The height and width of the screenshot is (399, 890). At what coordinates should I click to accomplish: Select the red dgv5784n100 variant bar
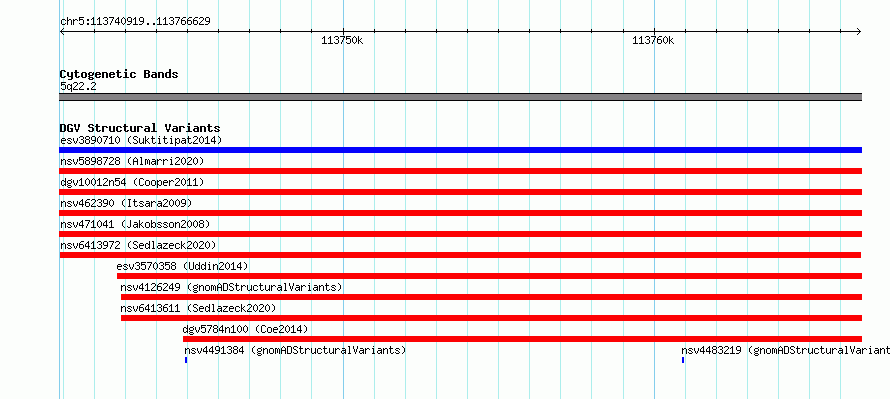[522, 339]
